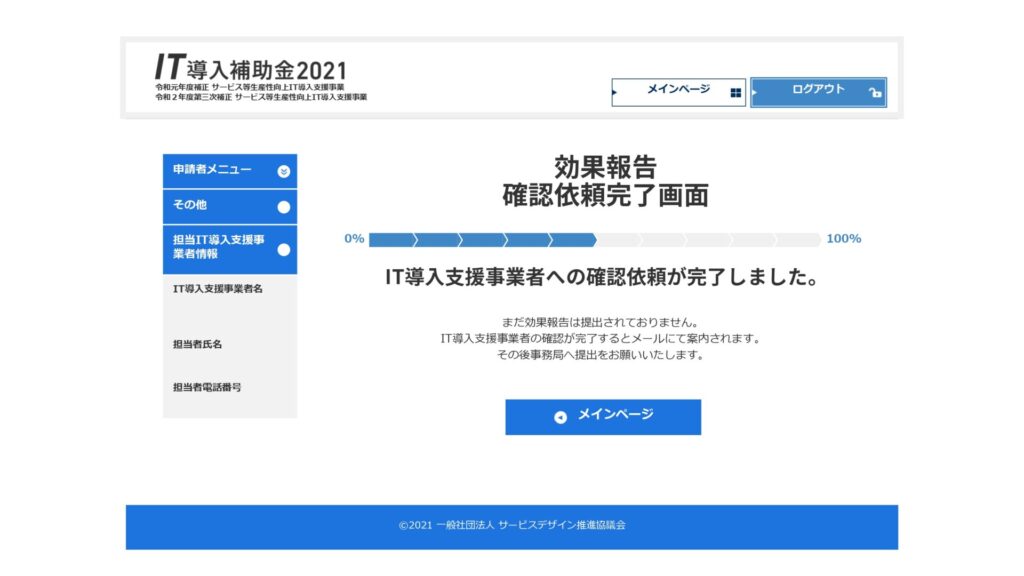Image resolution: width=1024 pixels, height=576 pixels.
Task: Click the back arrow icon in blue メインページ button
Action: pyautogui.click(x=560, y=417)
